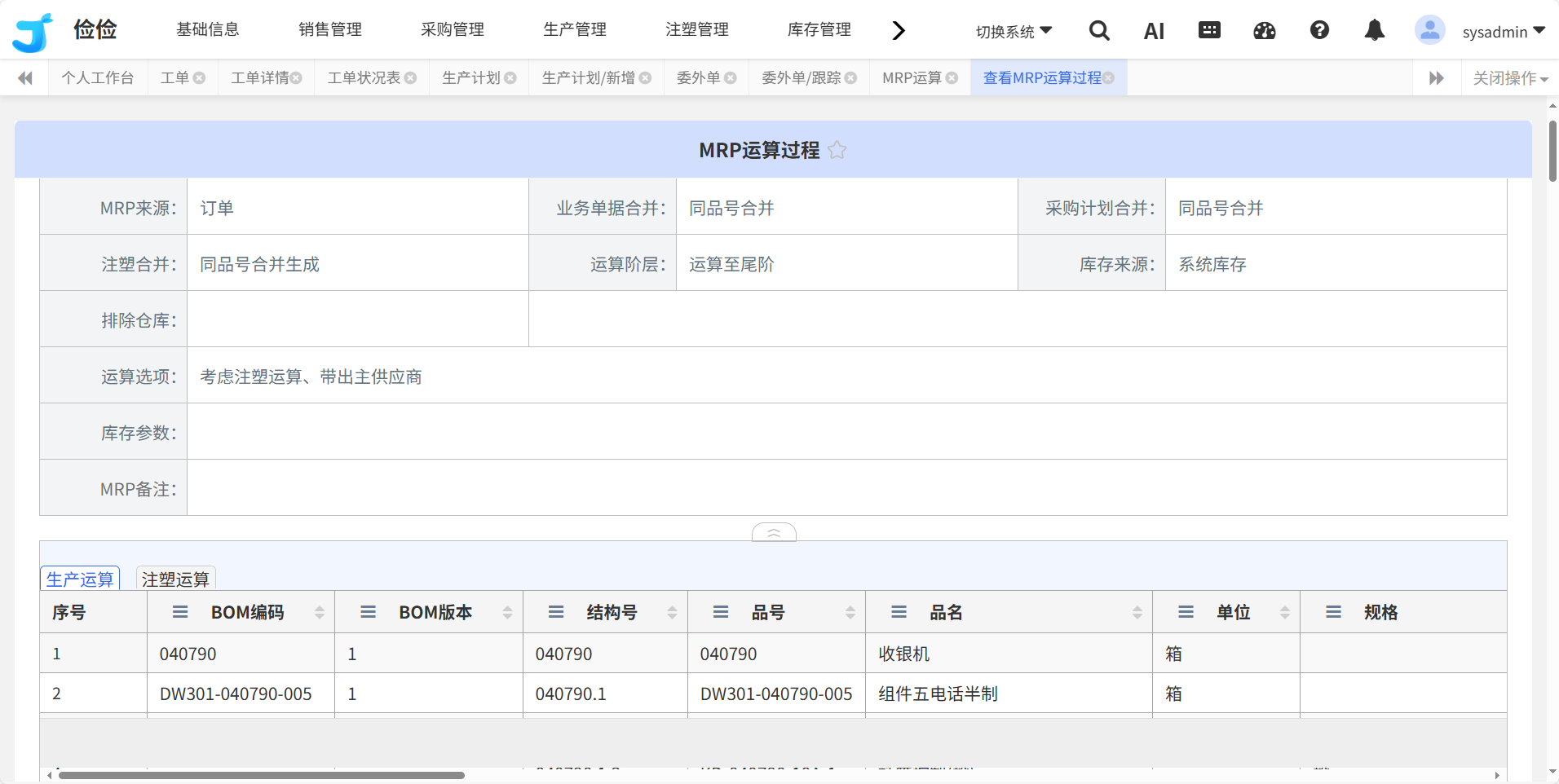This screenshot has width=1559, height=784.
Task: Open the notifications bell
Action: (1375, 31)
